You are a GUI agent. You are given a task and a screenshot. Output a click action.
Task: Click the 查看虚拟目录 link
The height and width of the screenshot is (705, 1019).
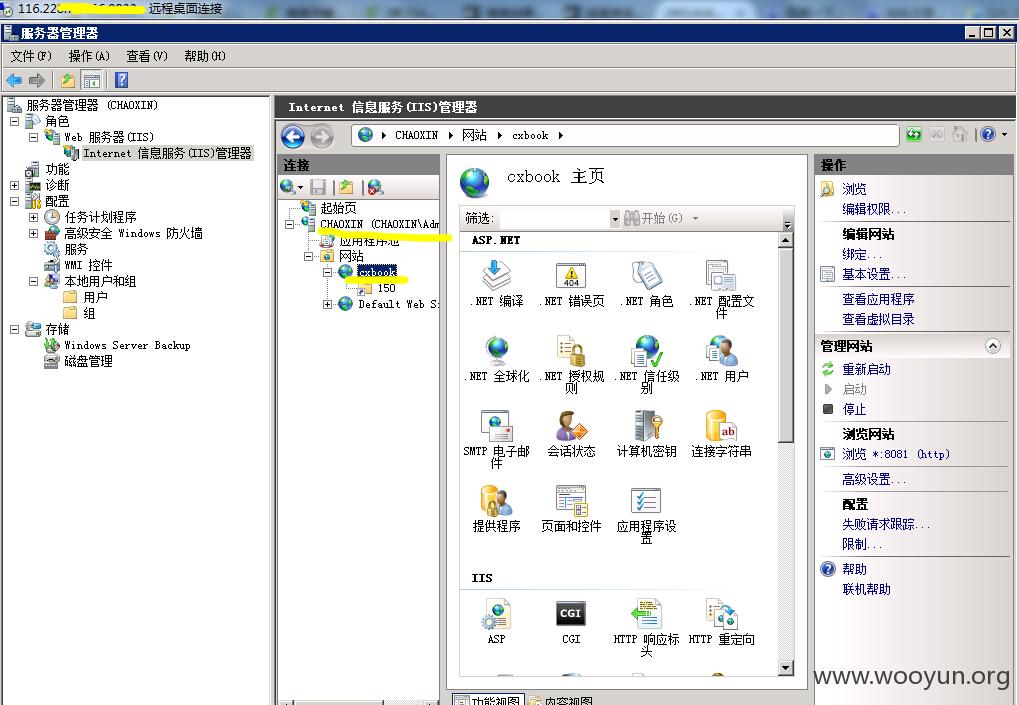click(878, 319)
